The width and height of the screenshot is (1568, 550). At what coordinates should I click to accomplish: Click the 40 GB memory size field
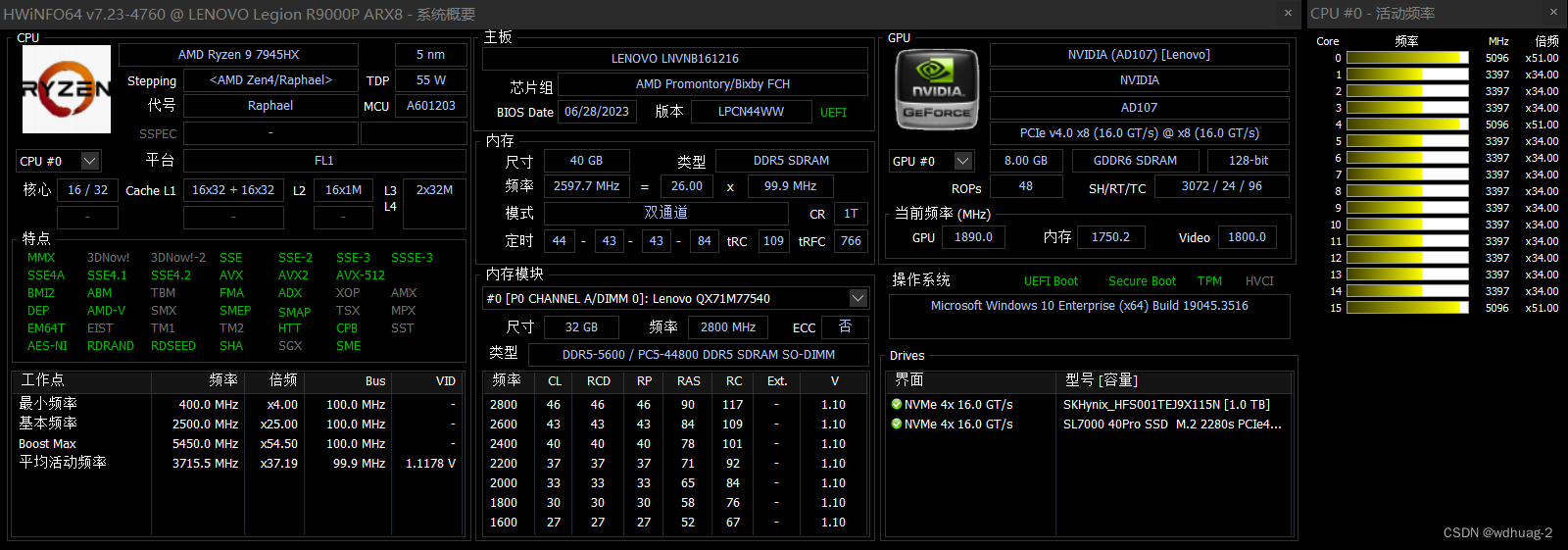point(586,161)
